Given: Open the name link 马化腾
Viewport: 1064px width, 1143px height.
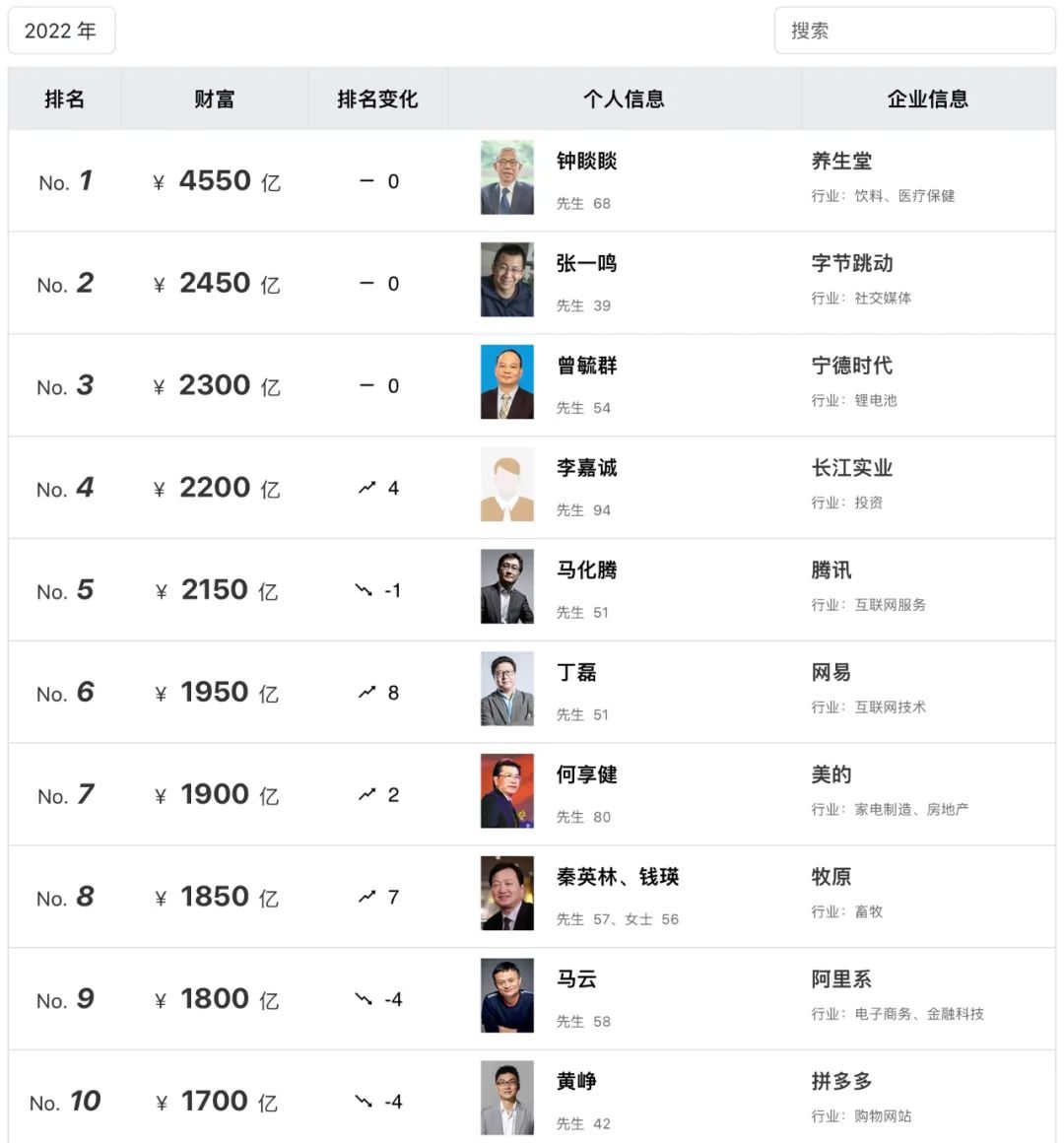Looking at the screenshot, I should 586,571.
